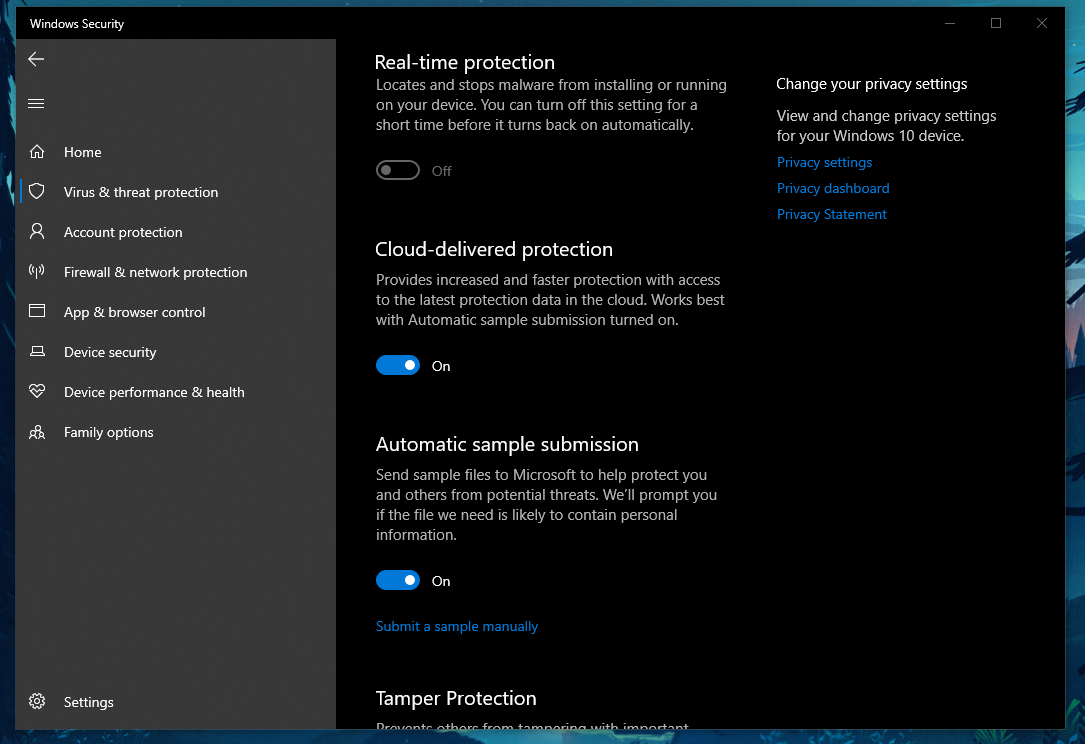Click the Home house icon

[37, 152]
